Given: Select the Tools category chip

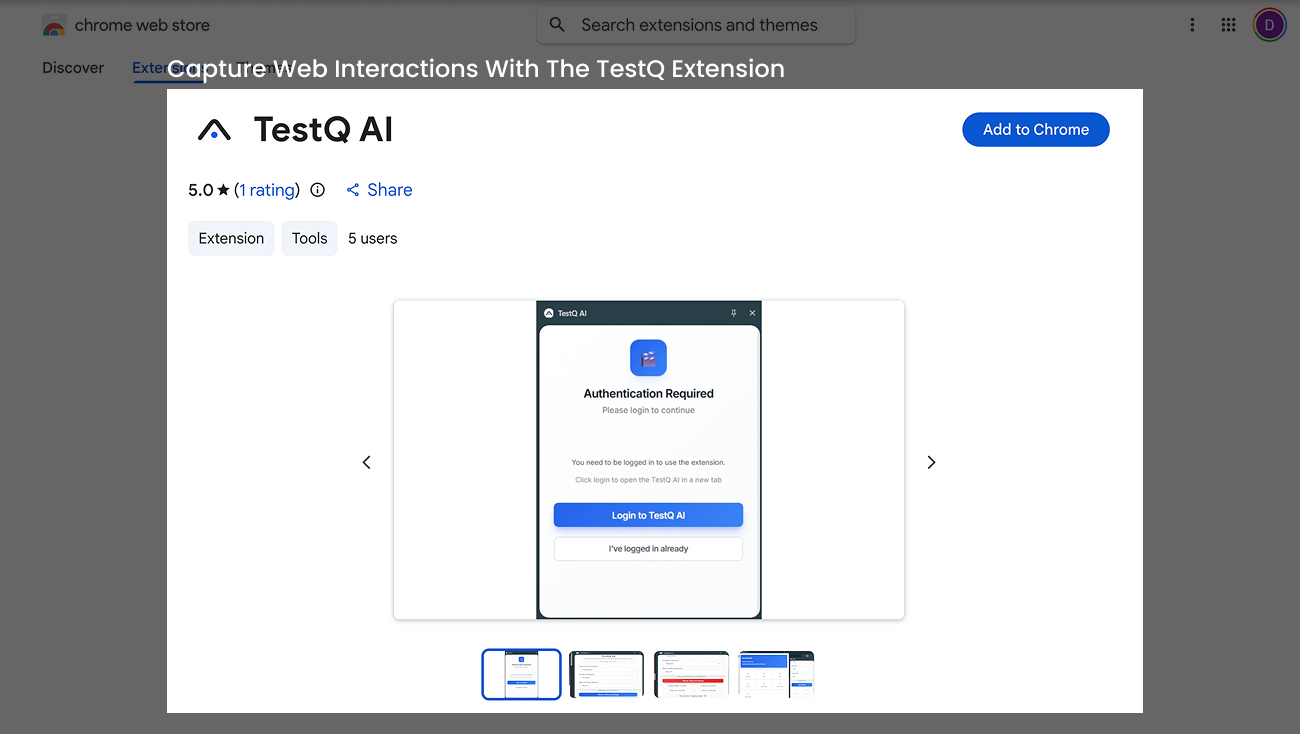Looking at the screenshot, I should click(309, 238).
